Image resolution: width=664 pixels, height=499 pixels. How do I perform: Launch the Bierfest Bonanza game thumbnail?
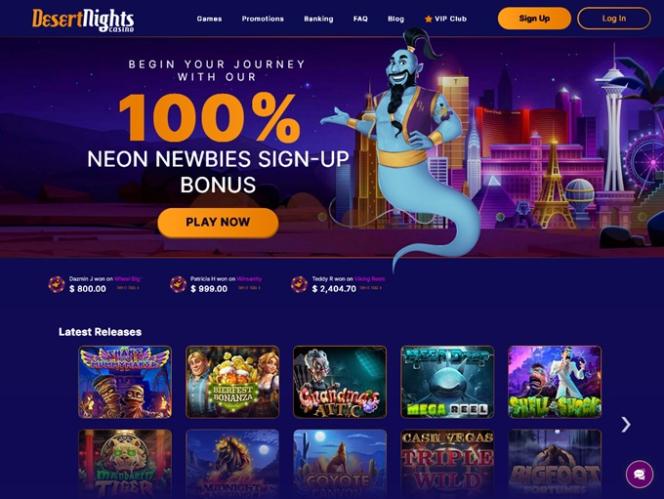click(232, 382)
